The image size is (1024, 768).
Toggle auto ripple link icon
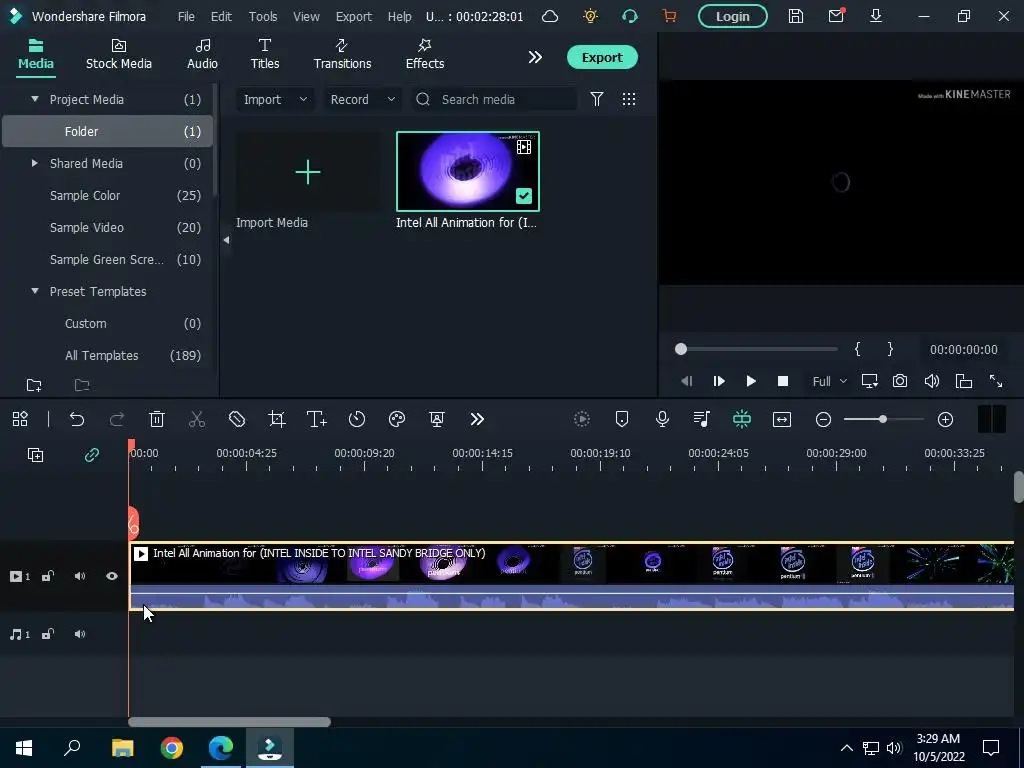pyautogui.click(x=91, y=455)
